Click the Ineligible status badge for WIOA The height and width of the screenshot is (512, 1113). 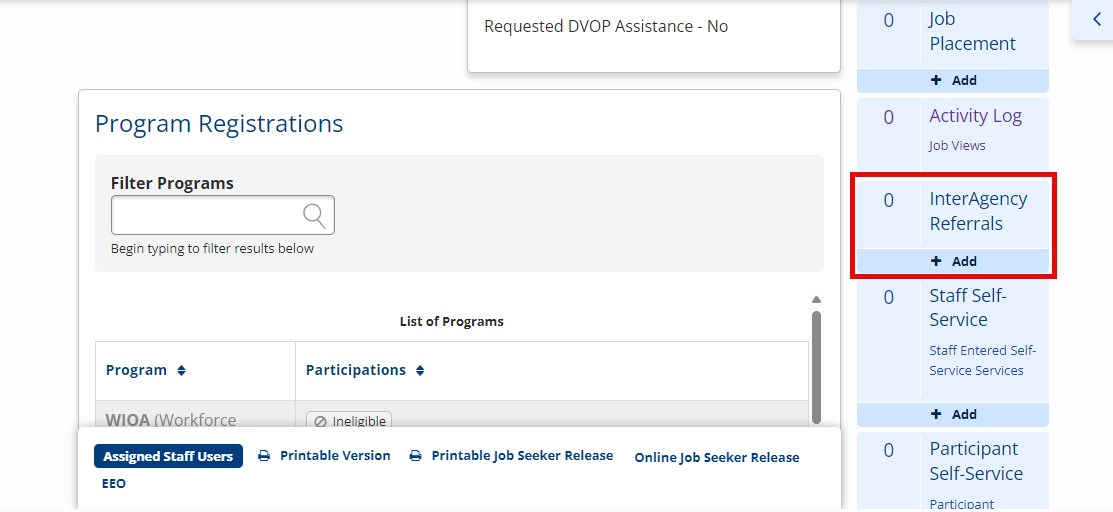point(349,421)
